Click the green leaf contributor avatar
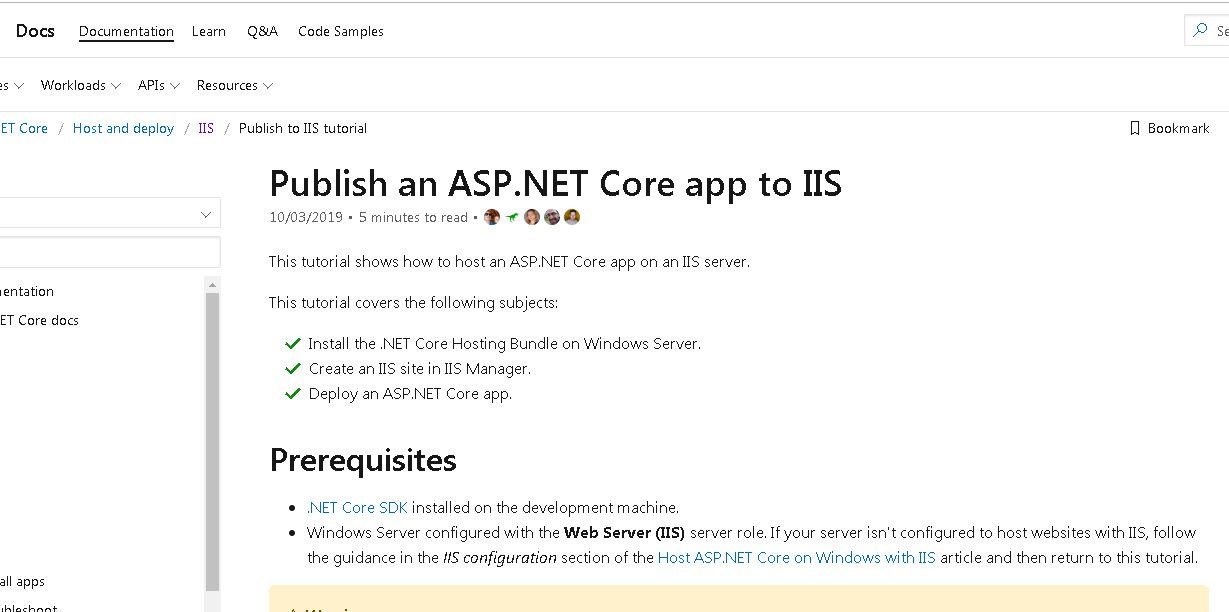 [511, 216]
